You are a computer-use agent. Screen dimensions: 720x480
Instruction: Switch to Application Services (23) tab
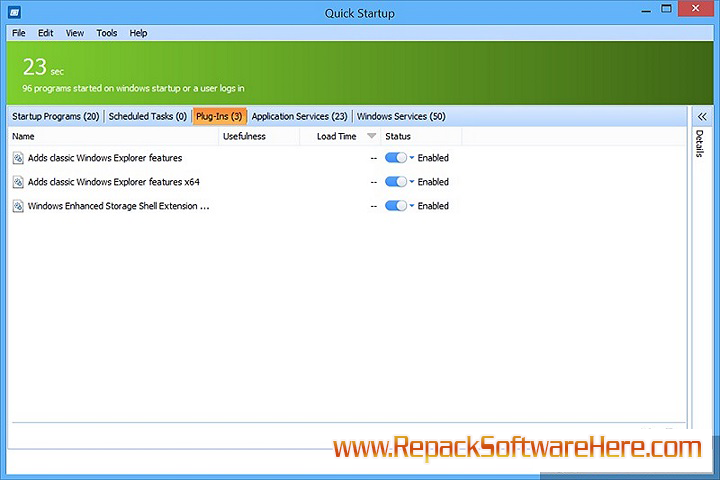[x=299, y=116]
